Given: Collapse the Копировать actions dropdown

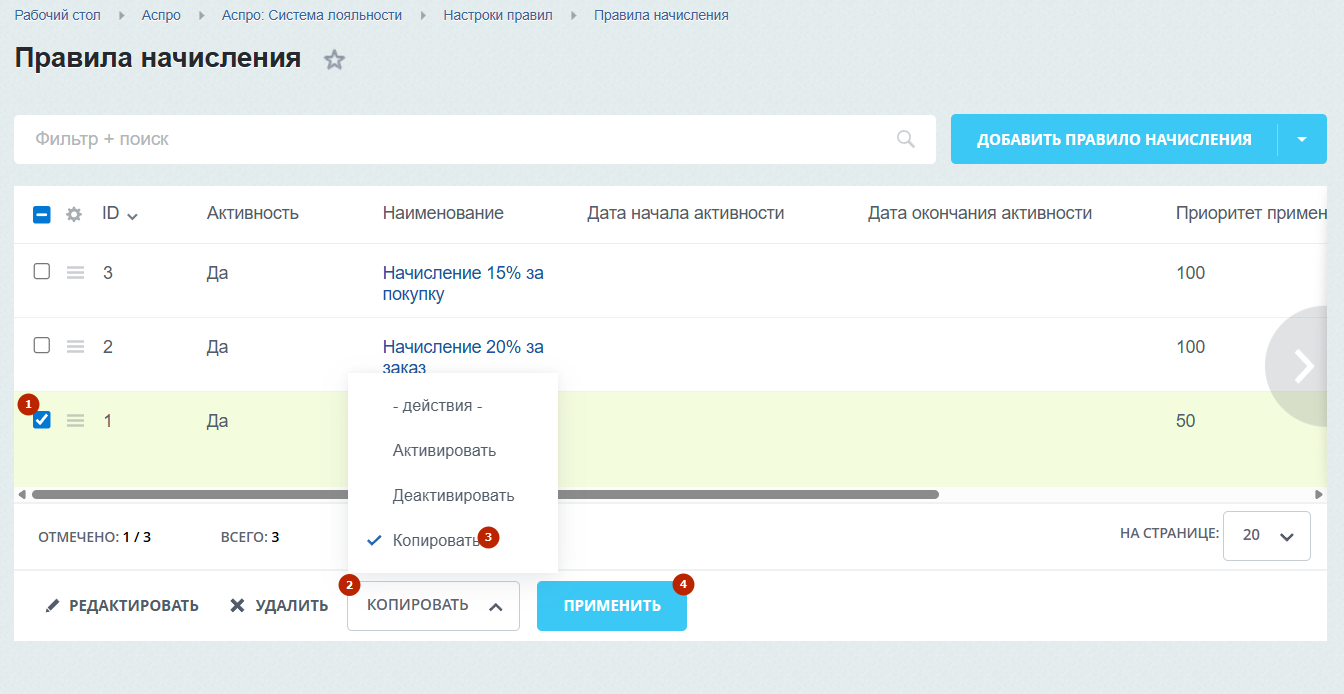Looking at the screenshot, I should click(432, 606).
